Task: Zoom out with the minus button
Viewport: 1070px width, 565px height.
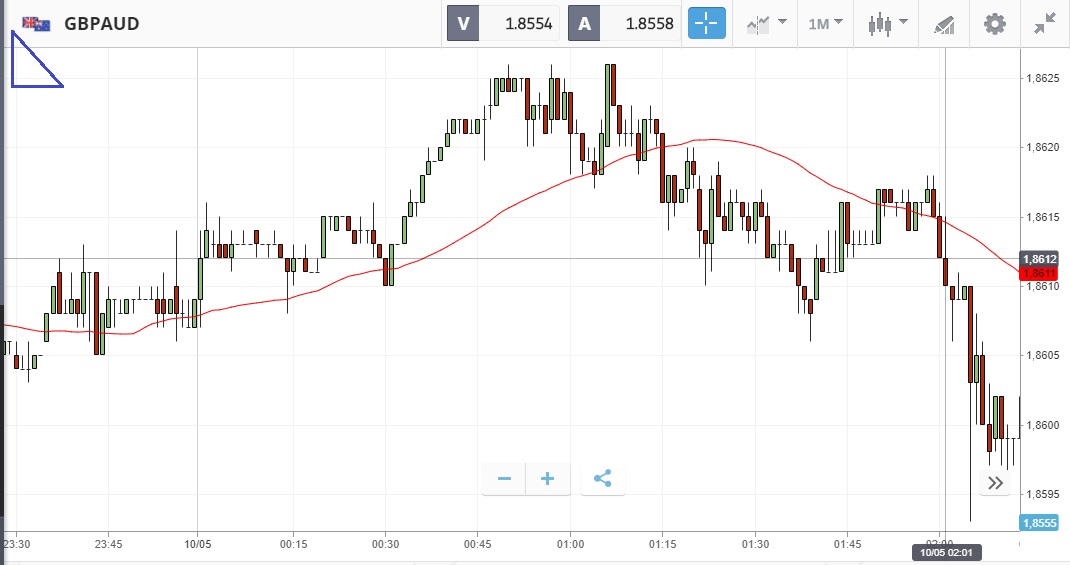Action: 504,479
